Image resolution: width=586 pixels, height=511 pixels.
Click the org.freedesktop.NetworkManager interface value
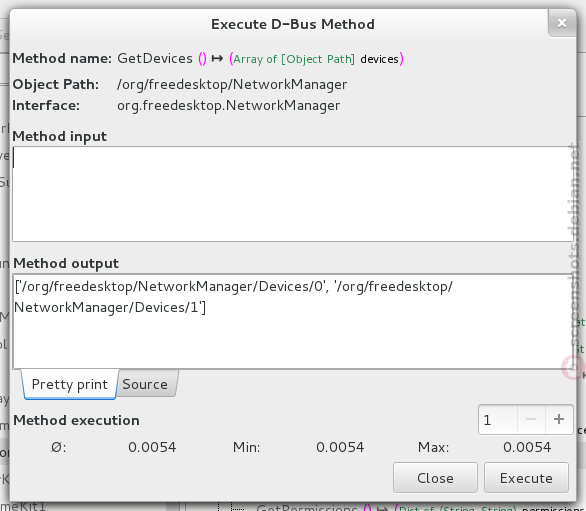coord(228,105)
